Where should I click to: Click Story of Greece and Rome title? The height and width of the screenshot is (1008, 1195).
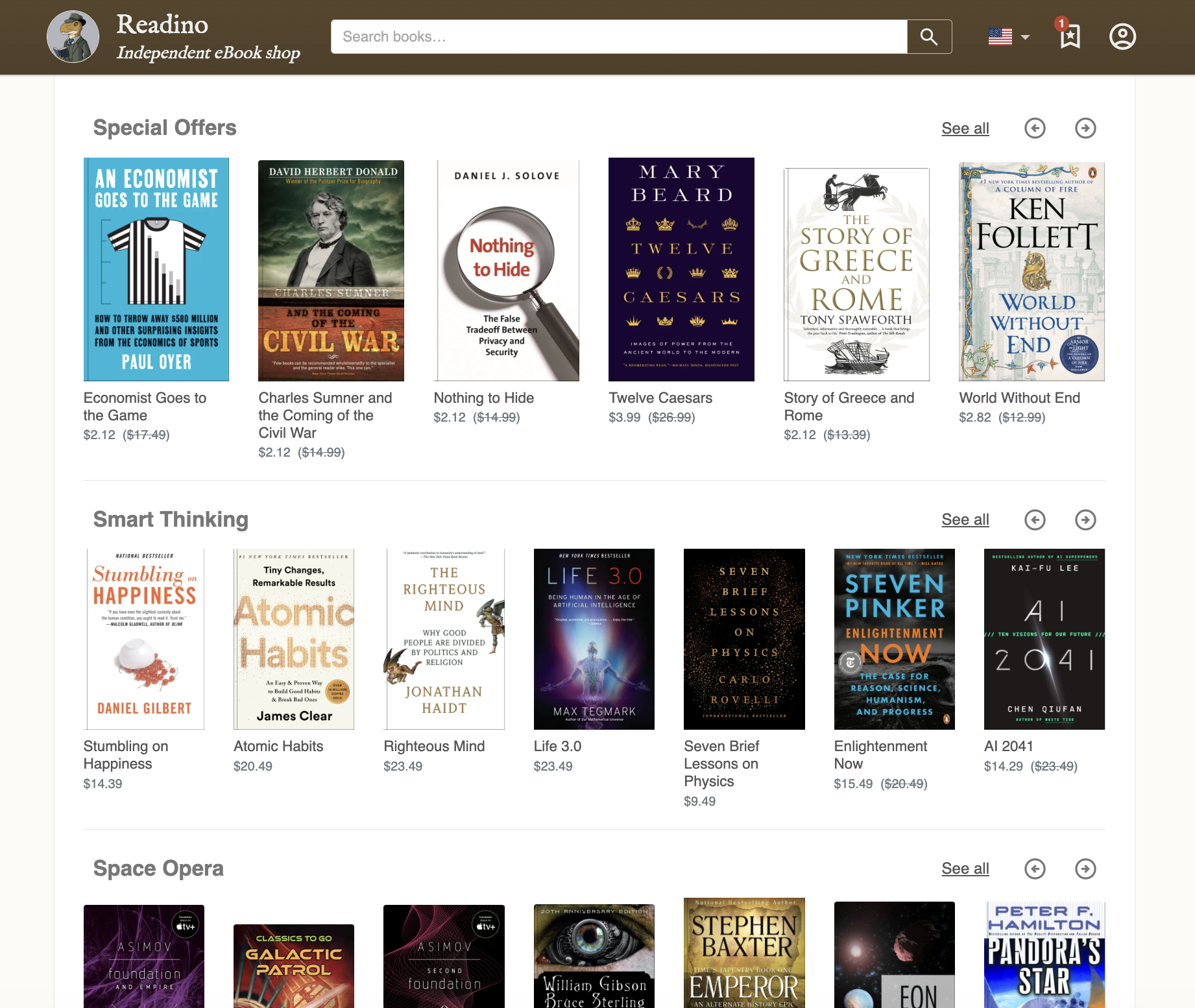[849, 407]
